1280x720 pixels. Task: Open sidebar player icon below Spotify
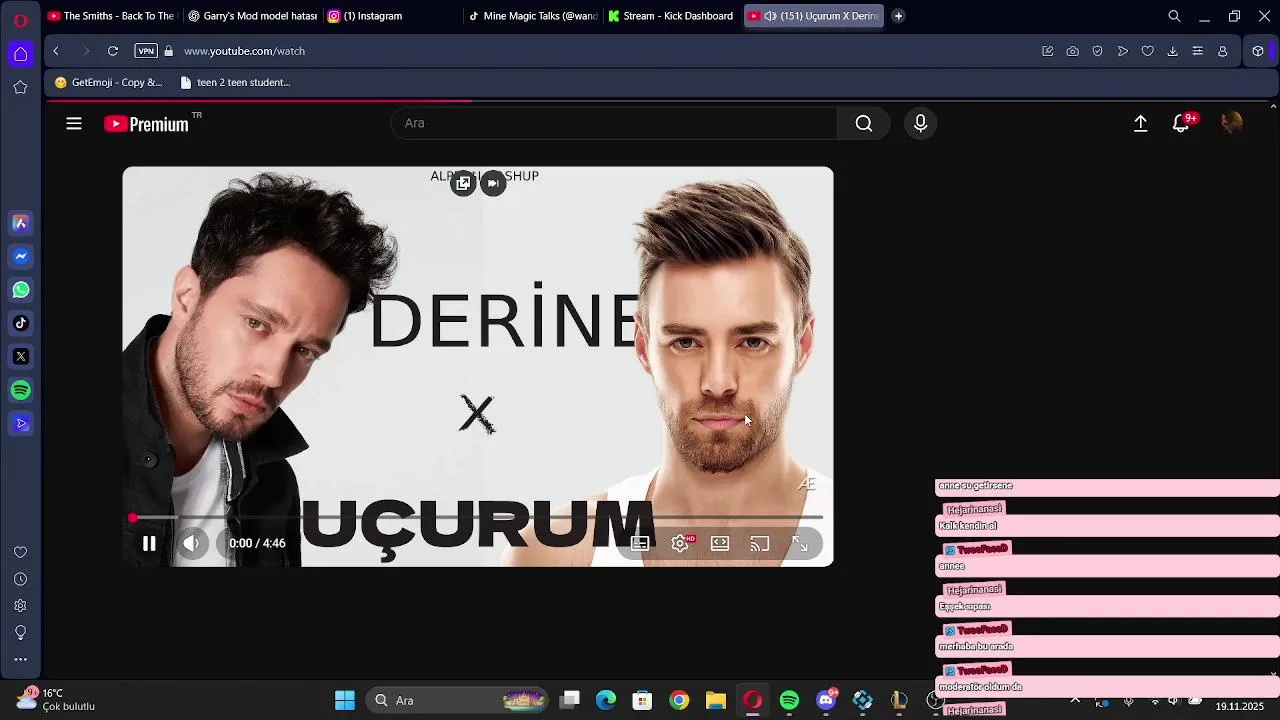point(20,423)
